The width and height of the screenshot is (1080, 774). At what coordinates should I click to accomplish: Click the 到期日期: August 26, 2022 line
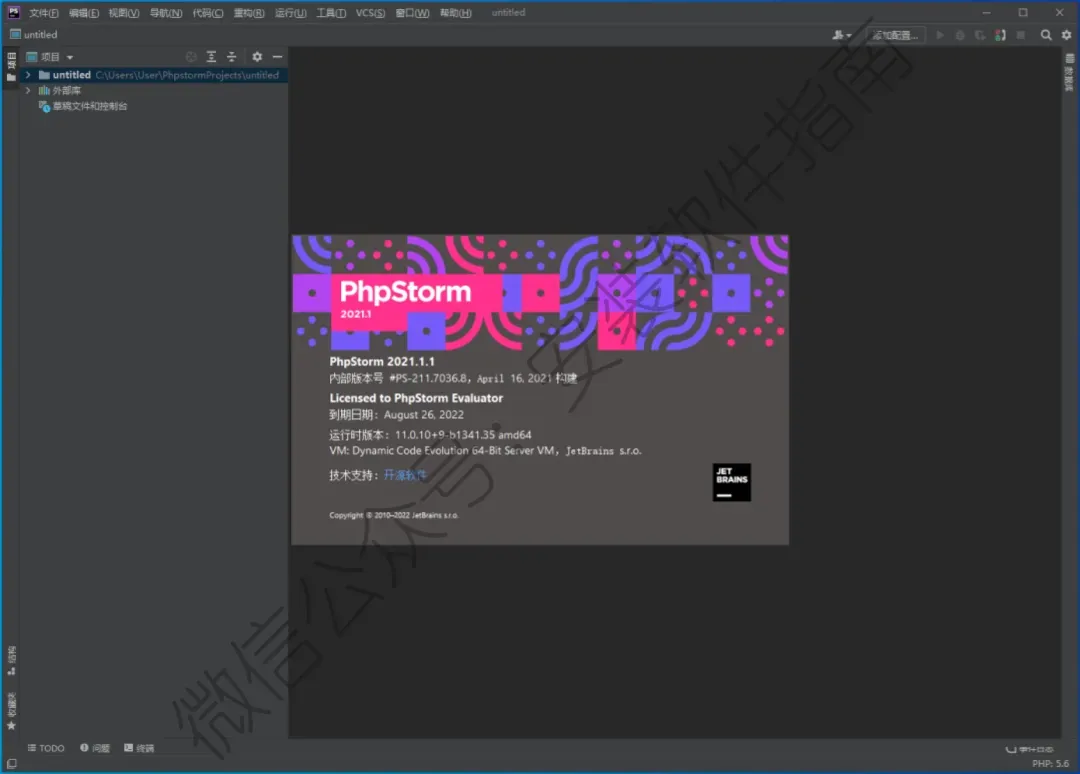[x=397, y=415]
